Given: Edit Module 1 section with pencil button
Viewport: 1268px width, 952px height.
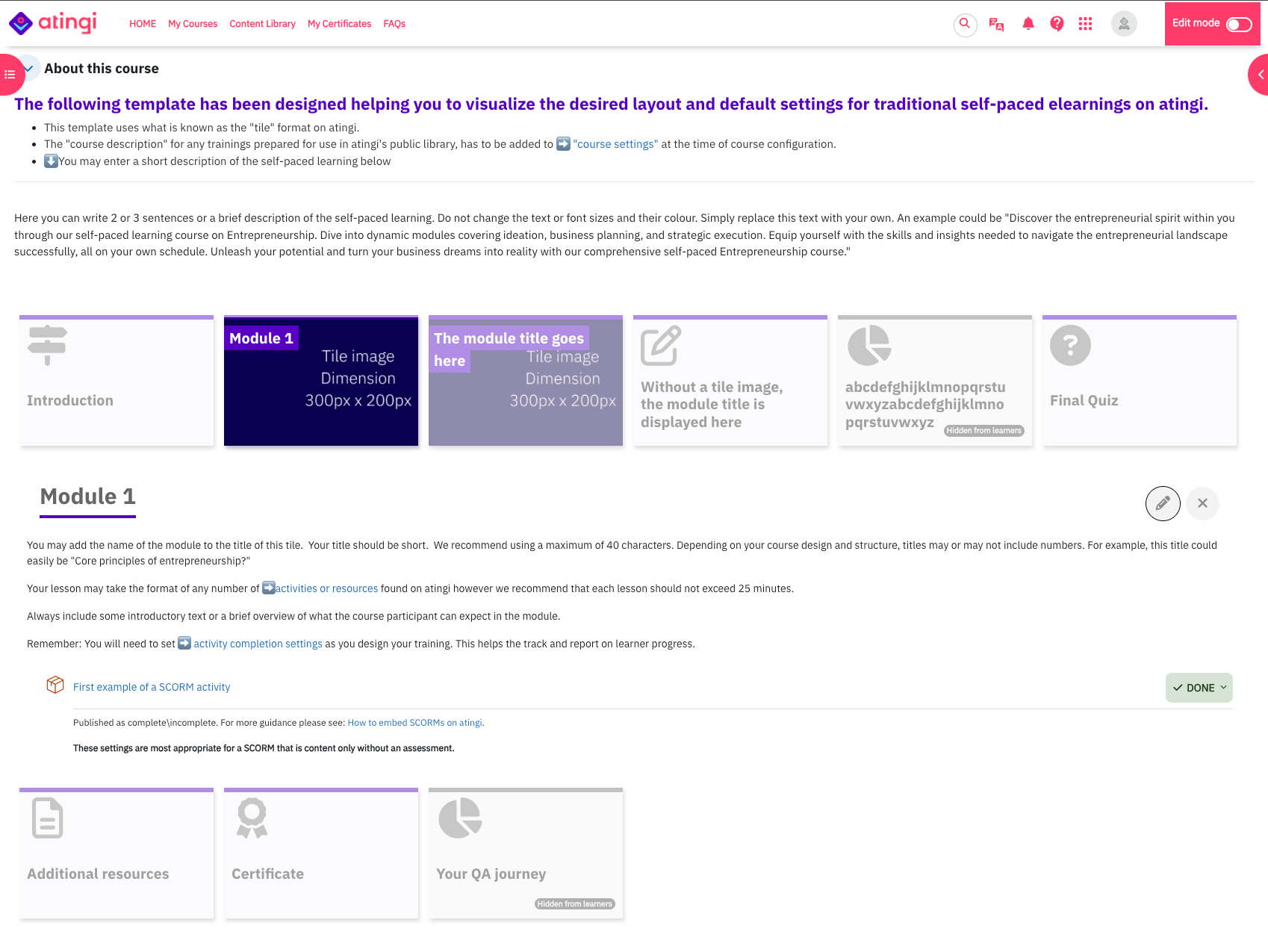Looking at the screenshot, I should point(1163,503).
